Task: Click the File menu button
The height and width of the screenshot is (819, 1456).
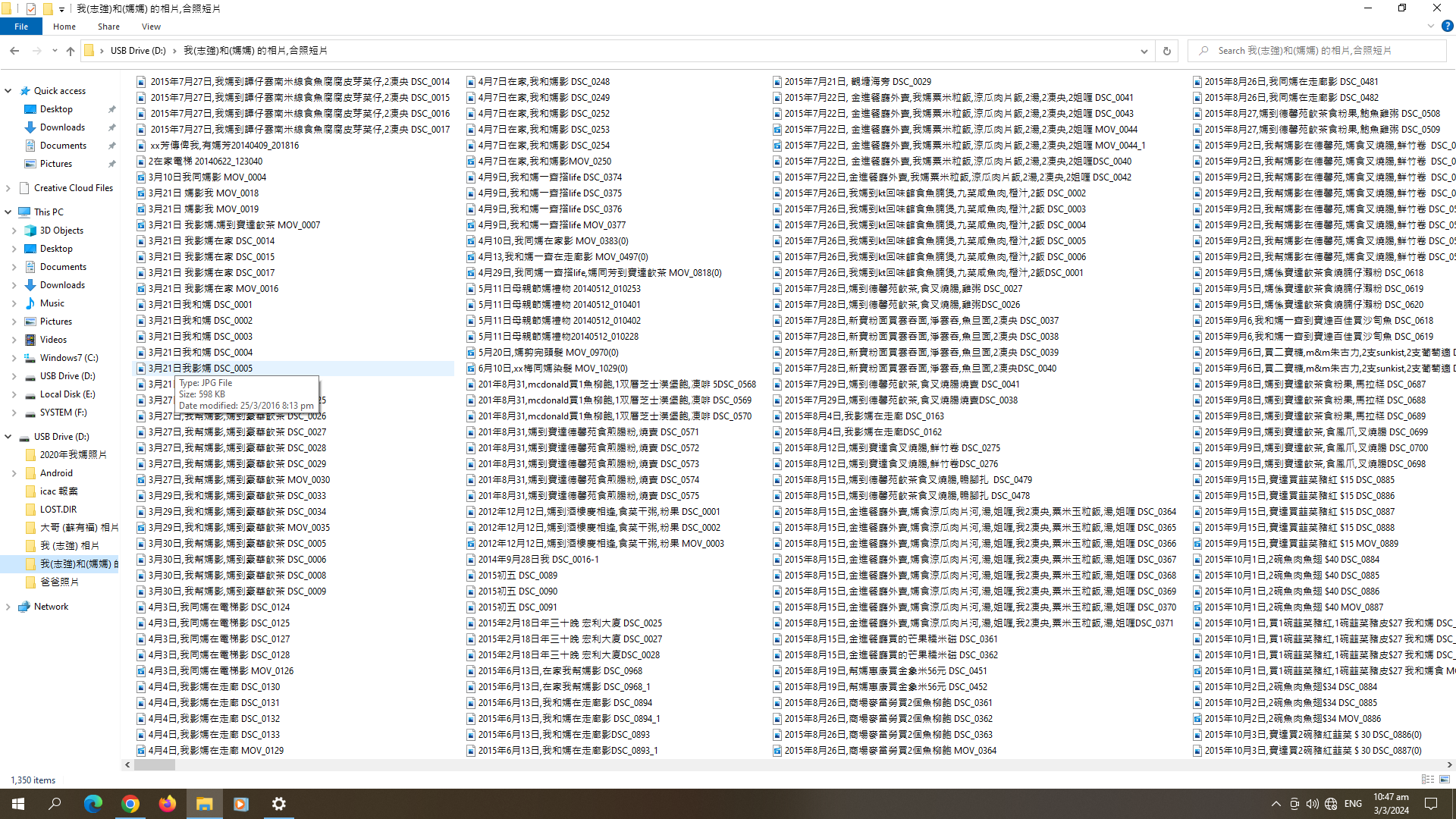Action: (x=21, y=27)
